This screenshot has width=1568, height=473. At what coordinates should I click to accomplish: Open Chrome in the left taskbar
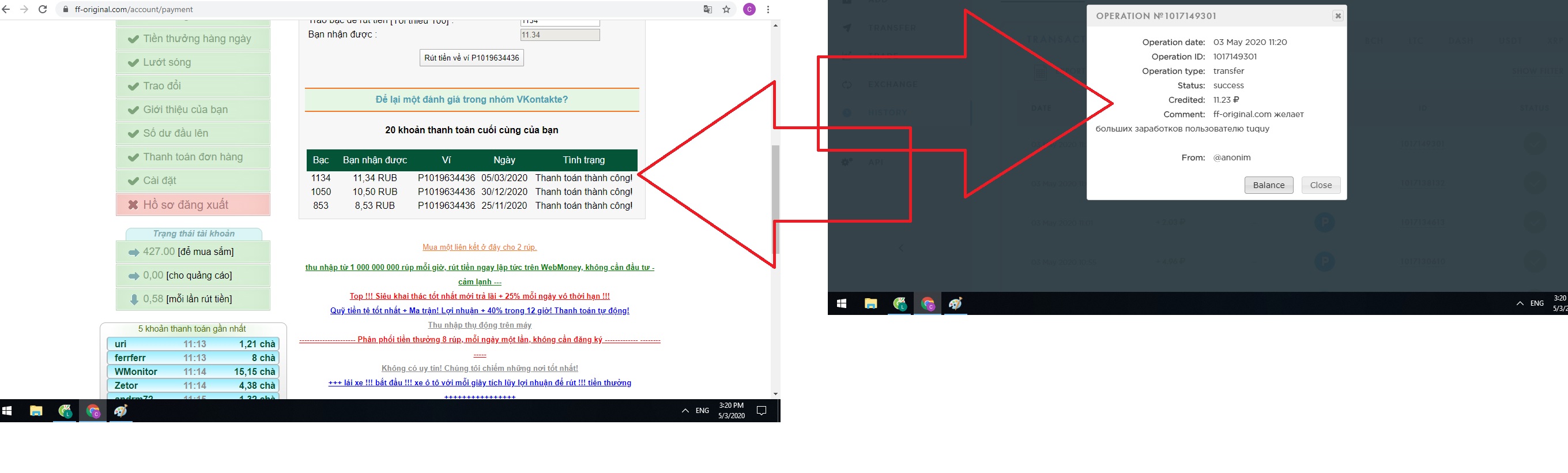pyautogui.click(x=93, y=411)
